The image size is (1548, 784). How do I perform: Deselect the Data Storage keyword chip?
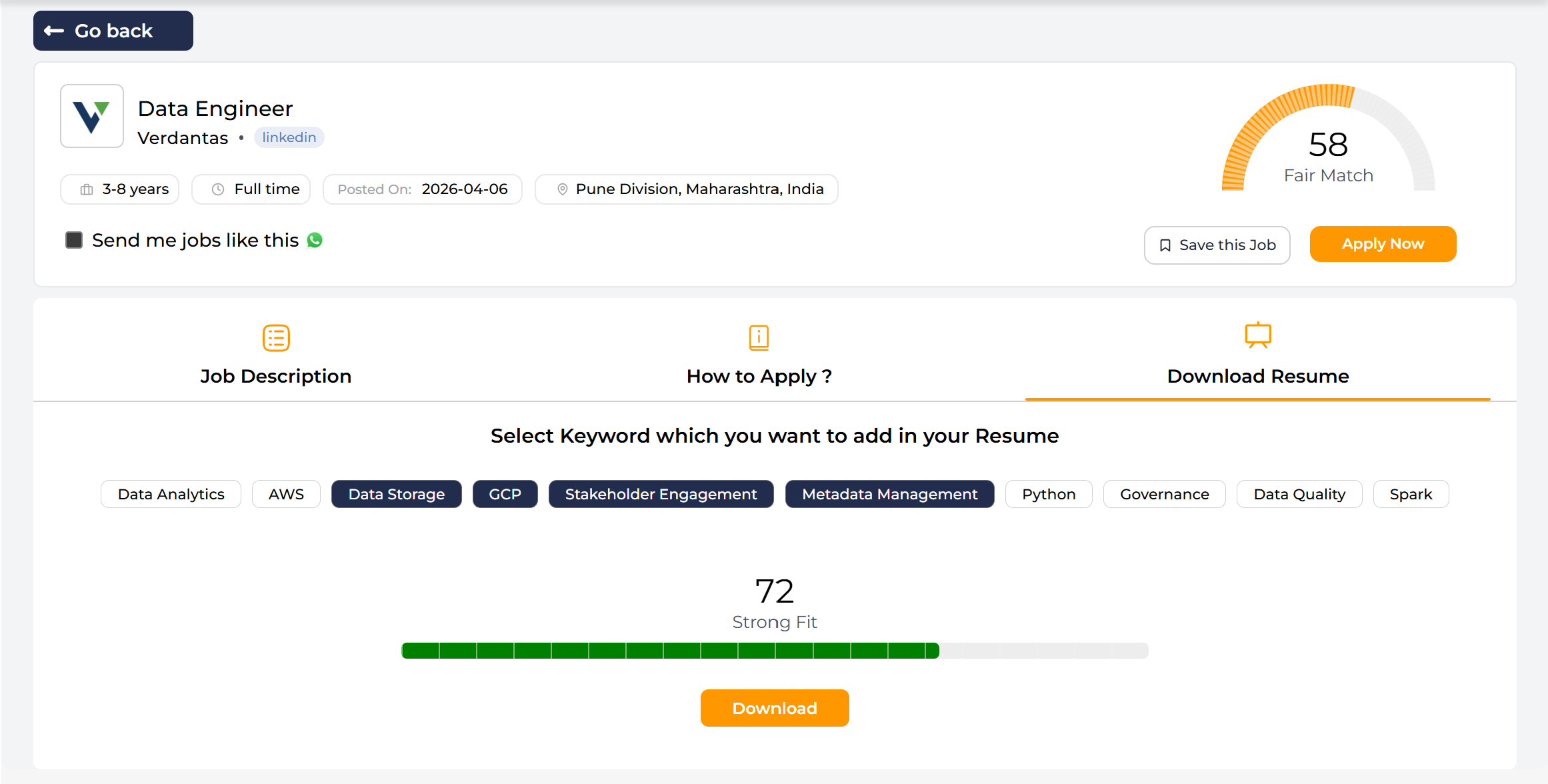coord(396,494)
